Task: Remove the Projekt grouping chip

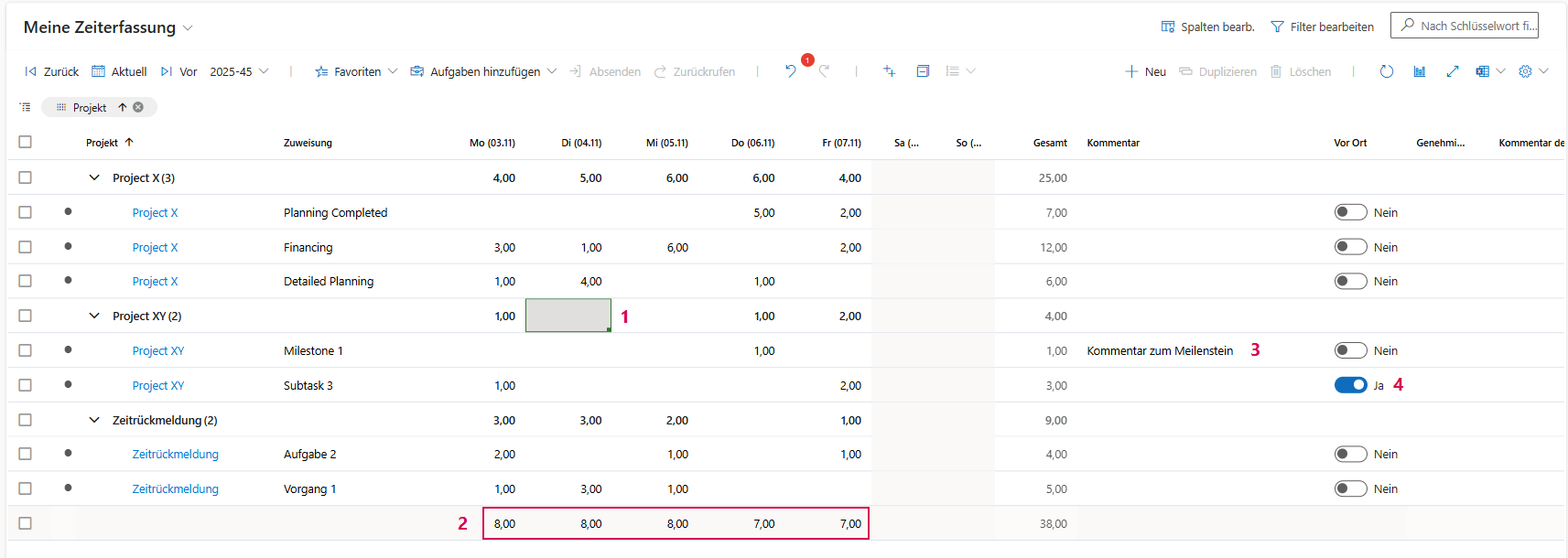Action: 138,107
